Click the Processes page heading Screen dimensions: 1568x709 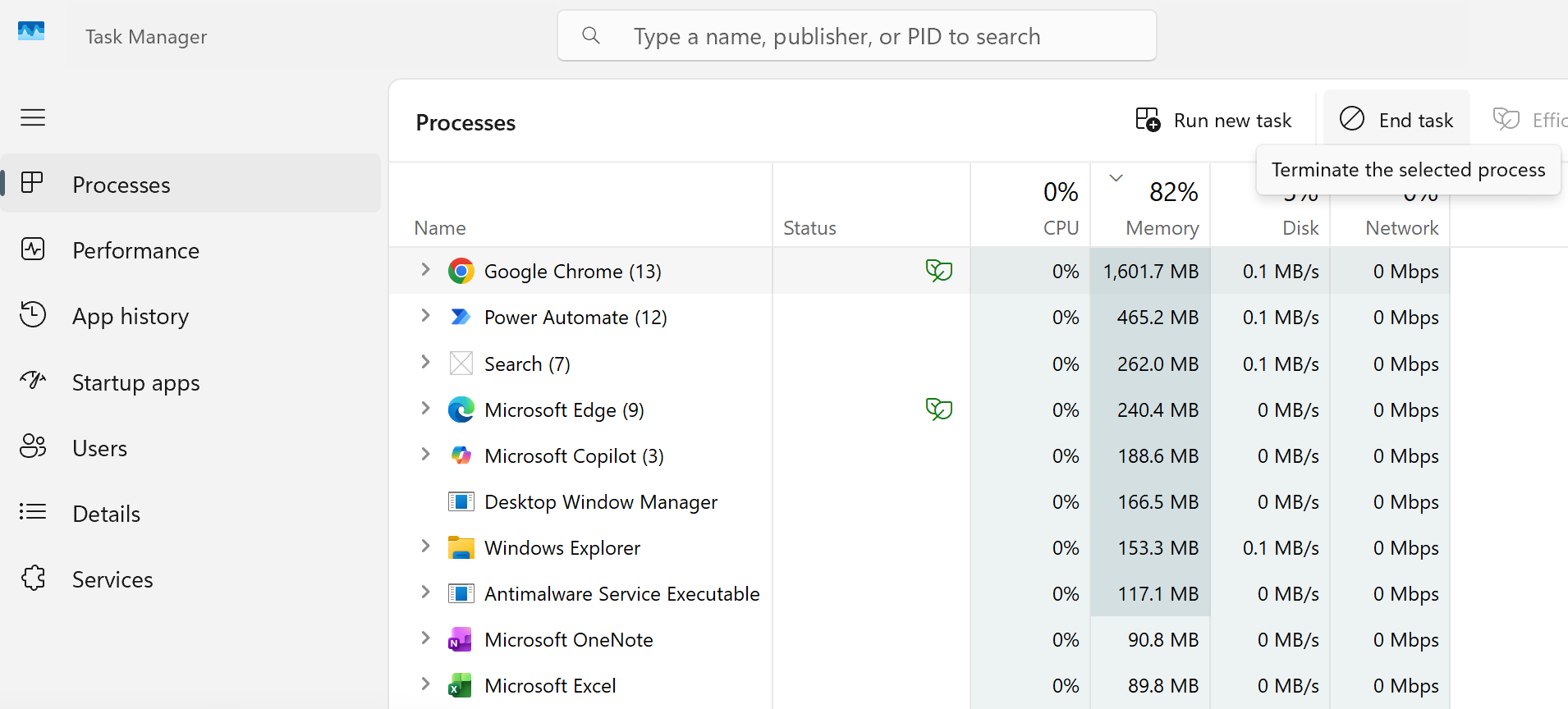(x=465, y=122)
